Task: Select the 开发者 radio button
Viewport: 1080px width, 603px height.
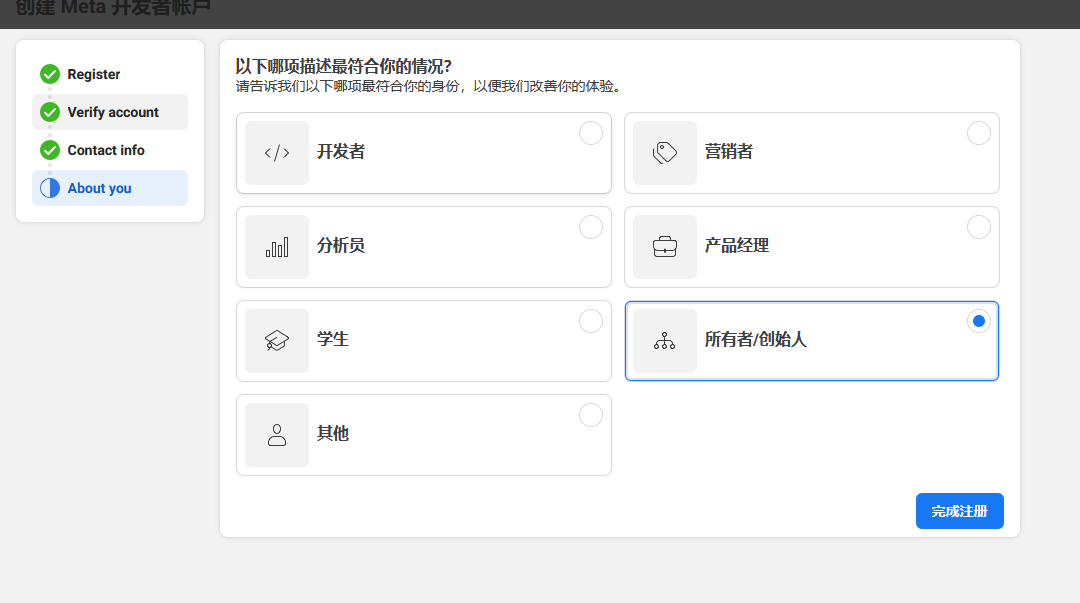Action: click(590, 133)
